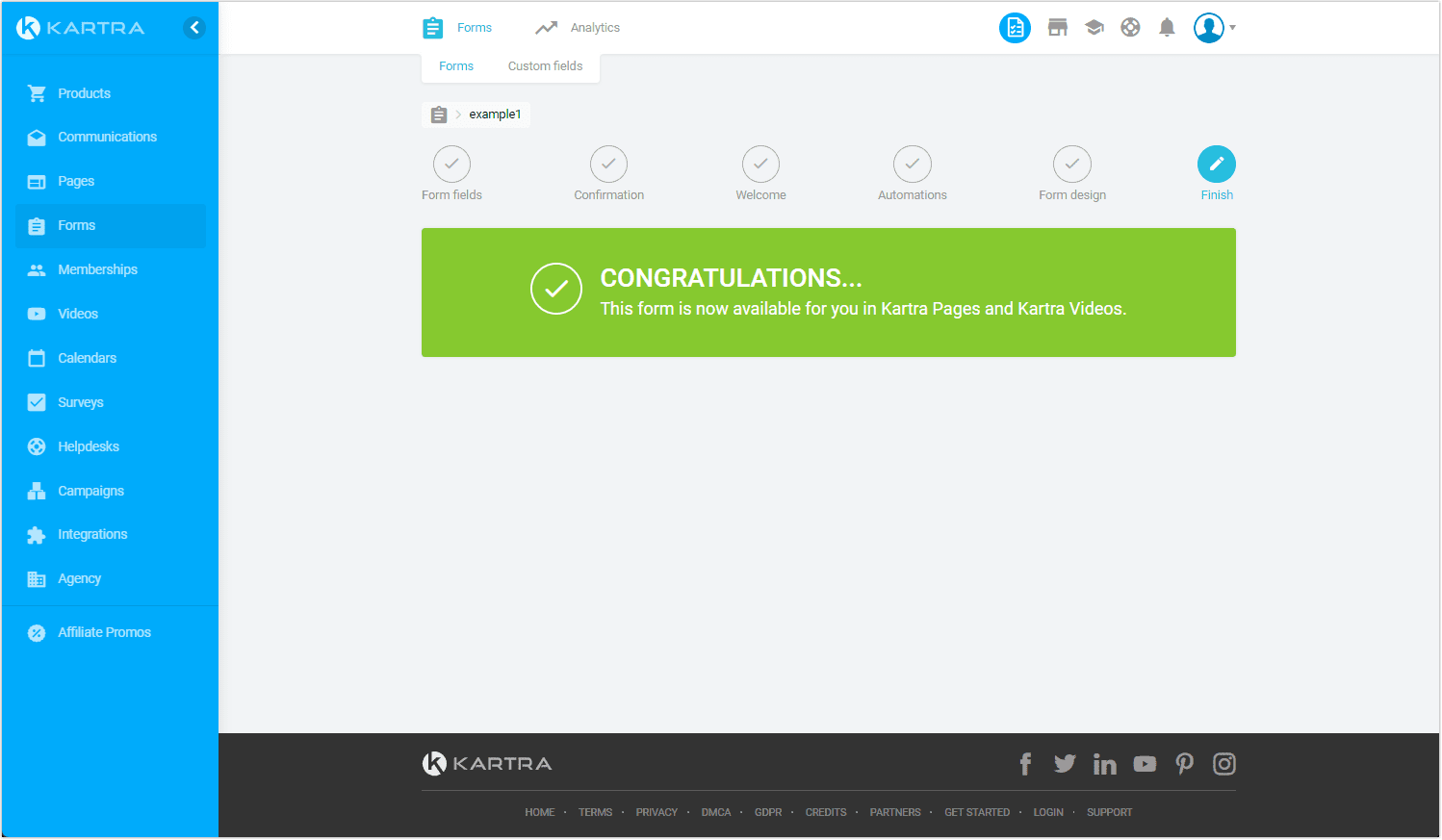1442x840 pixels.
Task: Click the Helpdesks lifebuoy icon in the sidebar
Action: tap(37, 446)
